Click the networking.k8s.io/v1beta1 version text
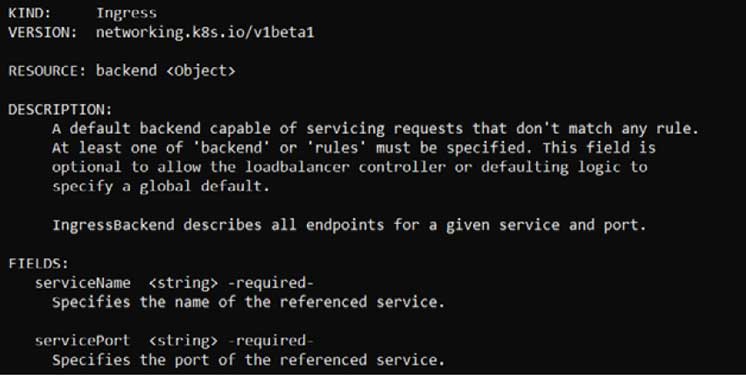746x375 pixels. [205, 32]
